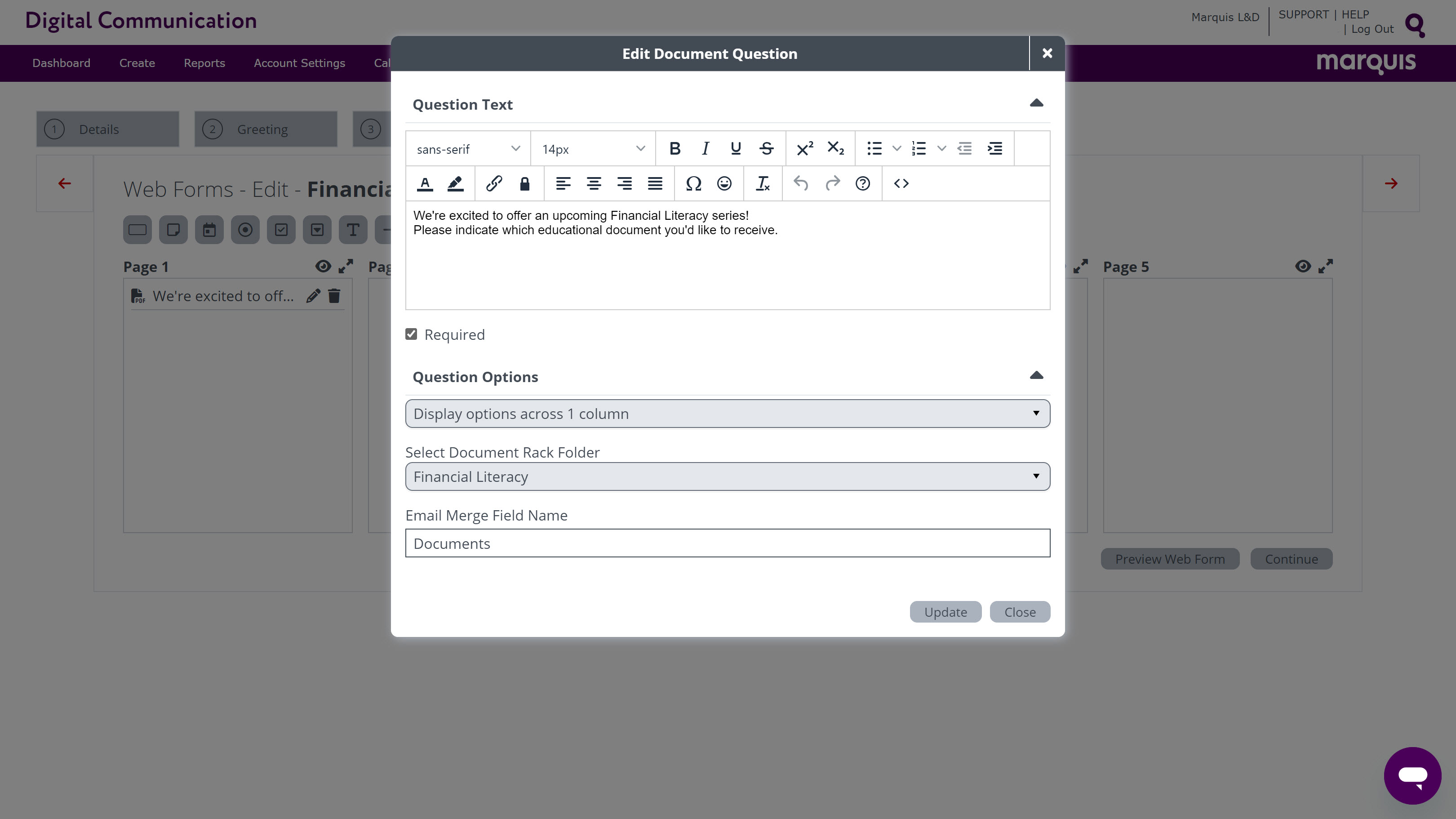Align text right

[625, 184]
